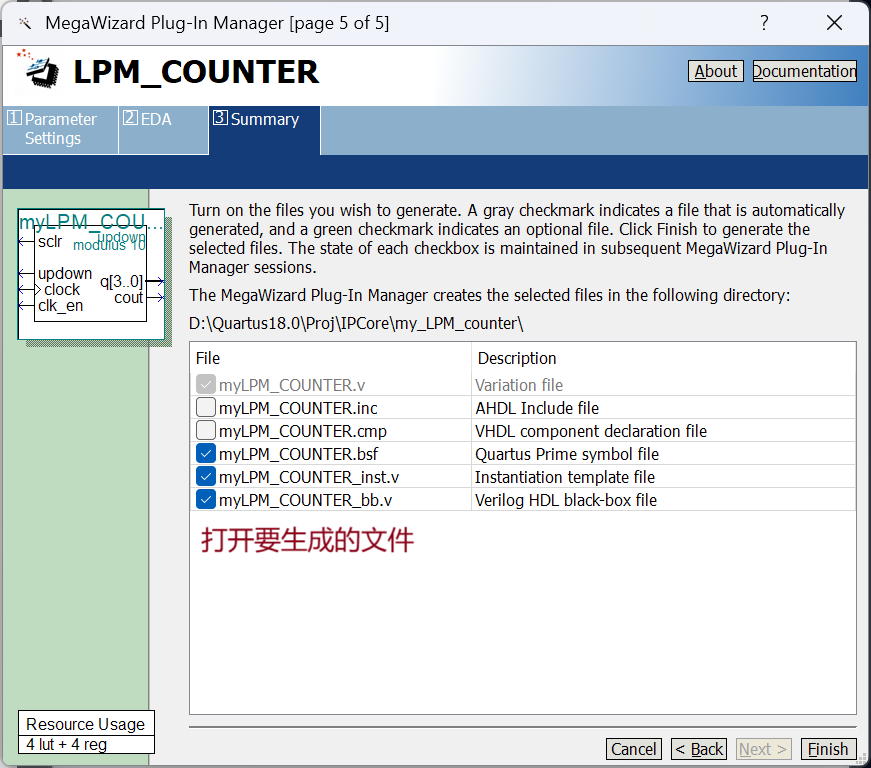Click the myLPM_COUNTER_inst.v file name
The width and height of the screenshot is (871, 768).
[x=309, y=477]
